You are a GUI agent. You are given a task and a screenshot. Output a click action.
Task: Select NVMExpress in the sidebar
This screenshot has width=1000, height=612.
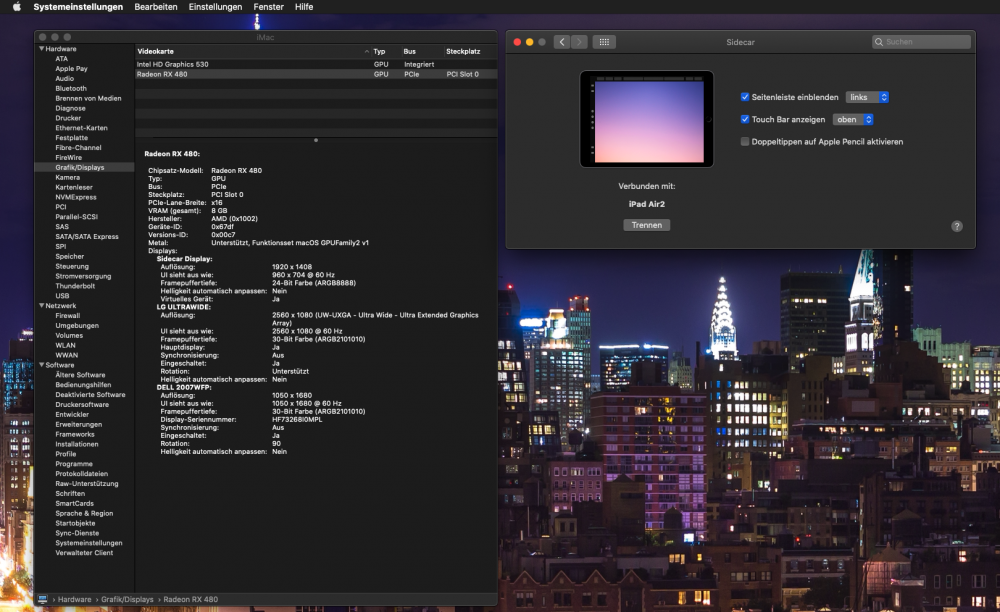click(76, 197)
